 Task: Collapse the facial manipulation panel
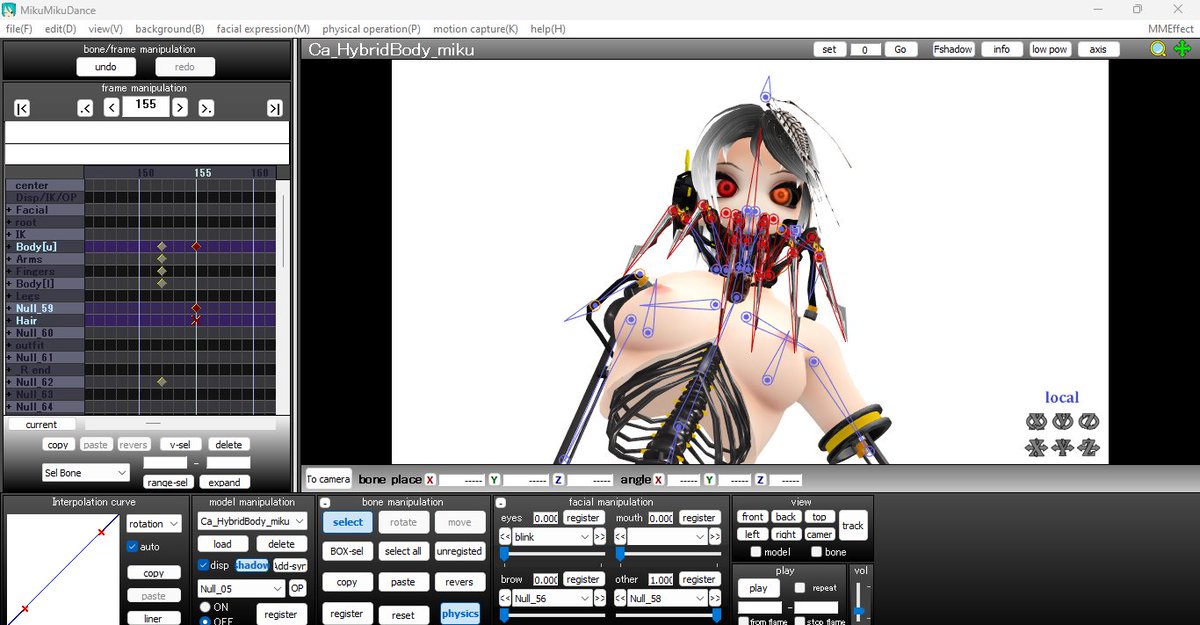click(501, 502)
